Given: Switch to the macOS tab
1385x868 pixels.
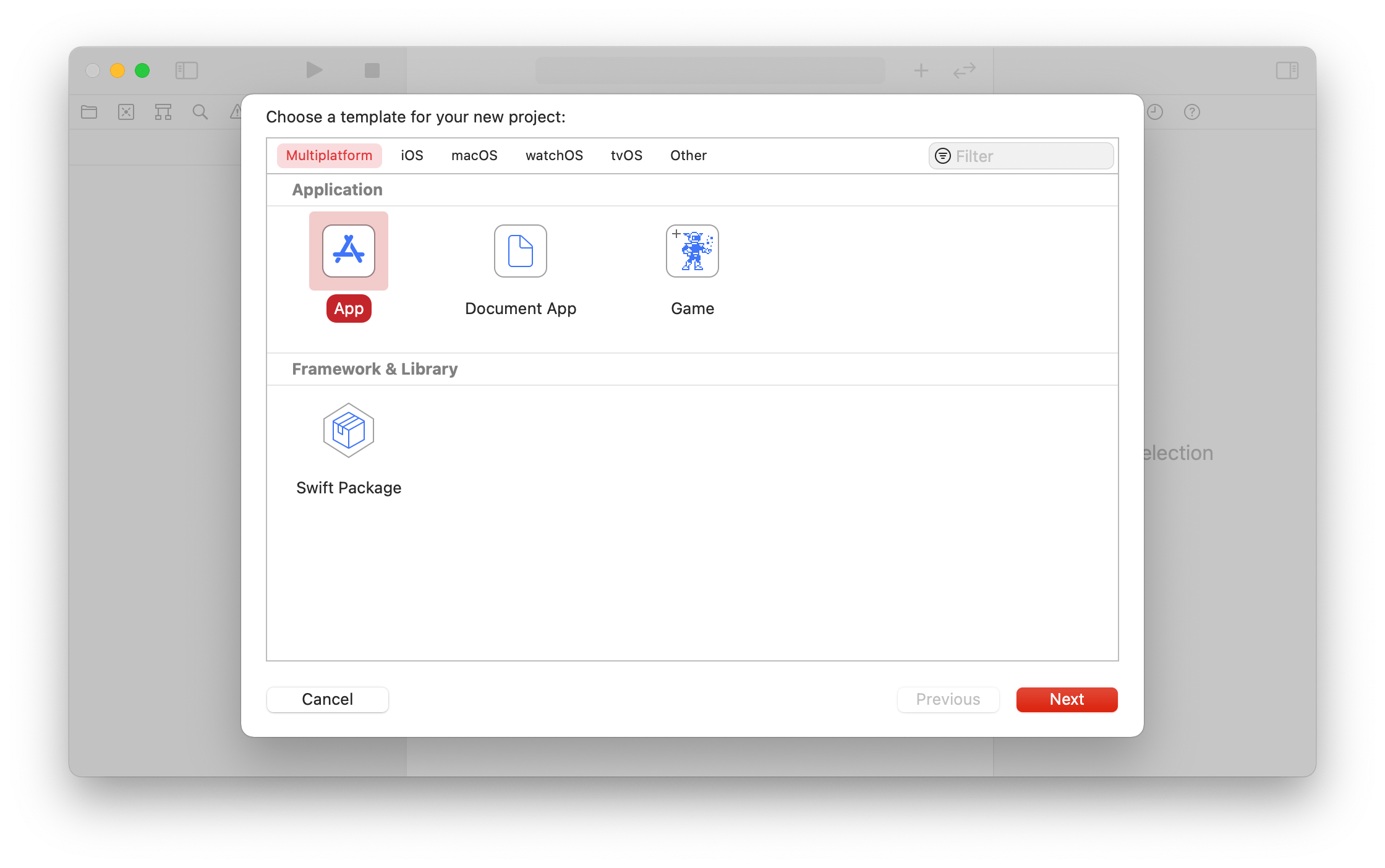Looking at the screenshot, I should [474, 155].
